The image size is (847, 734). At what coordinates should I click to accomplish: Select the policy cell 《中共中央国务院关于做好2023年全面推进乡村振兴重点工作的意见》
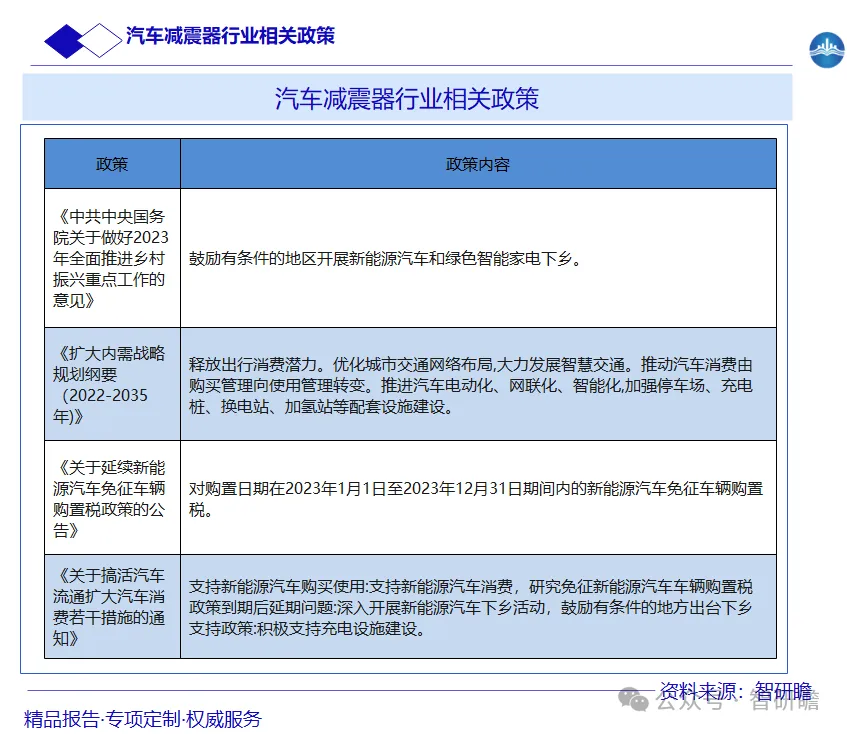point(112,258)
